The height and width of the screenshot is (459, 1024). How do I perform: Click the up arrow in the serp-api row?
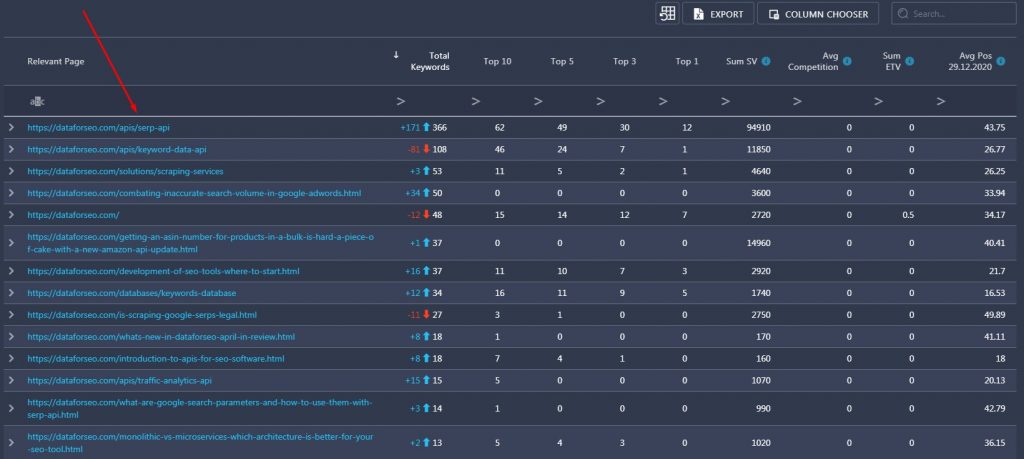click(x=426, y=128)
